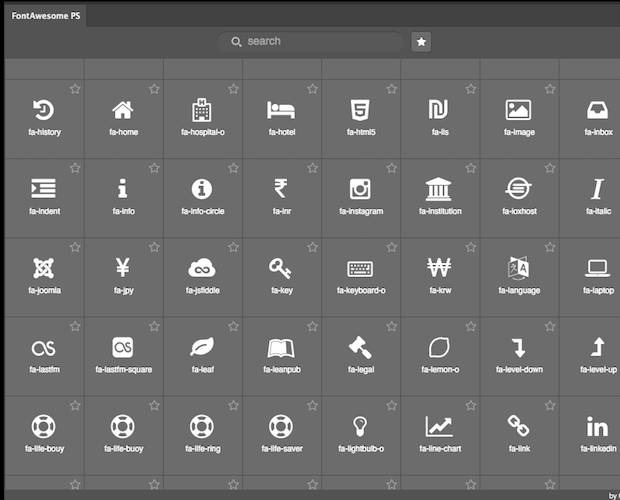
Task: Select the fa-jsfiddle cloud icon
Action: pos(202,268)
